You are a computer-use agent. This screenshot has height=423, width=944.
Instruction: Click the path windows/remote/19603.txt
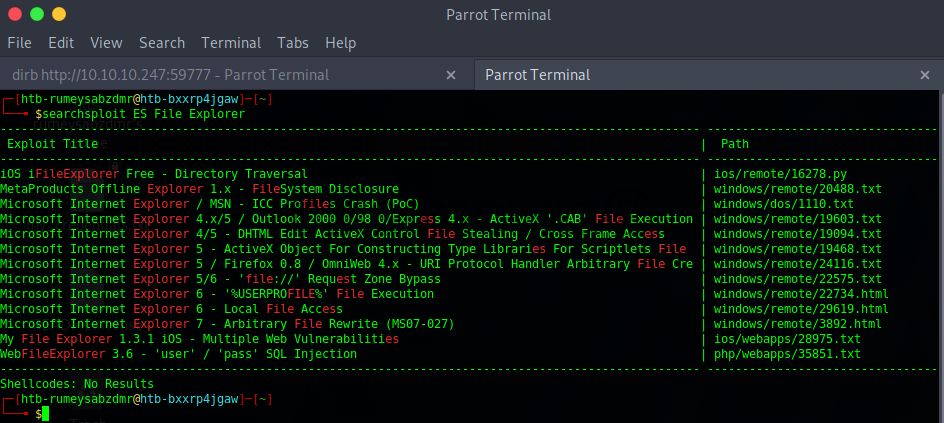(798, 219)
